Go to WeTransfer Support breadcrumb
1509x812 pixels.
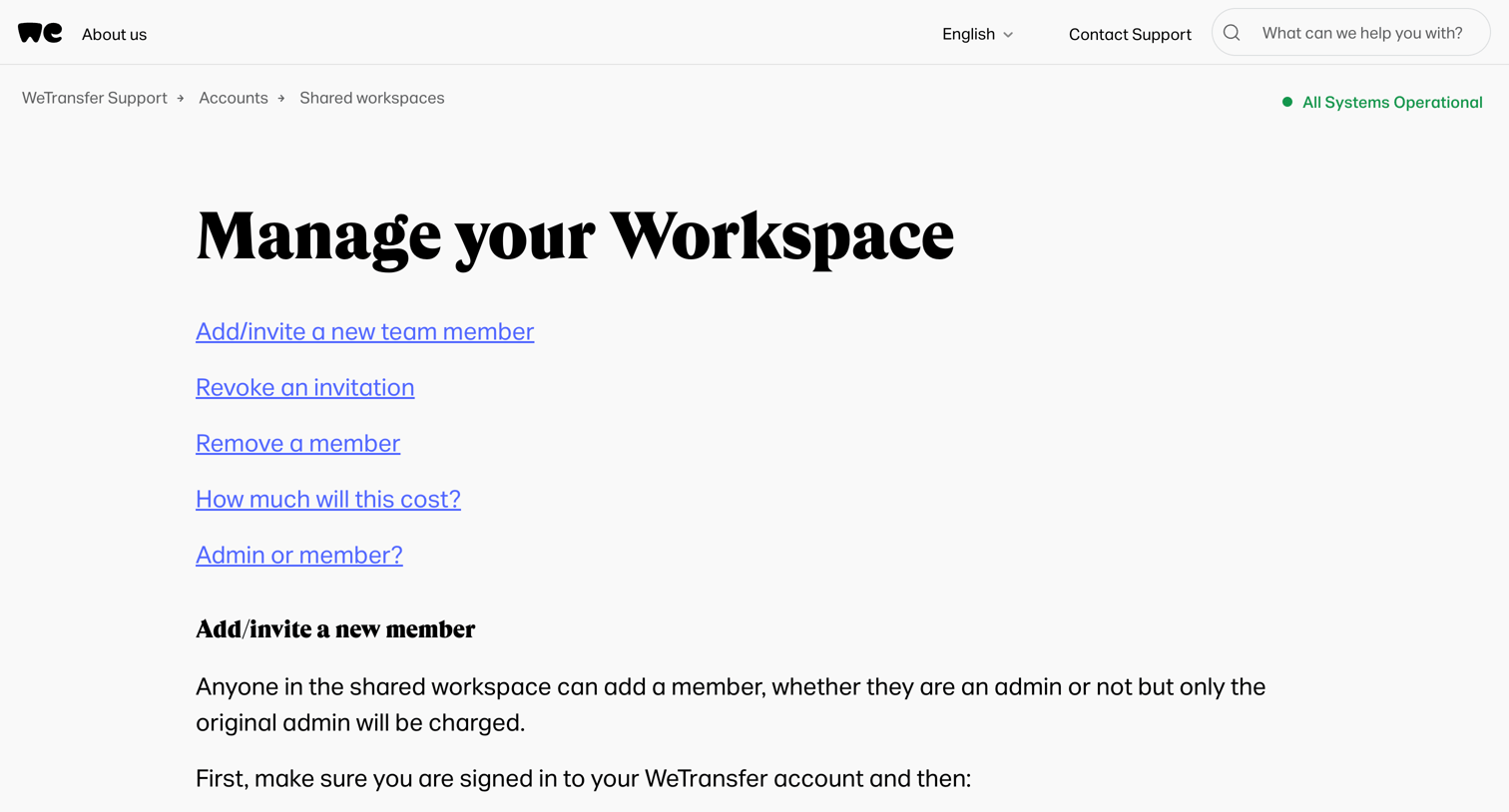[x=95, y=98]
